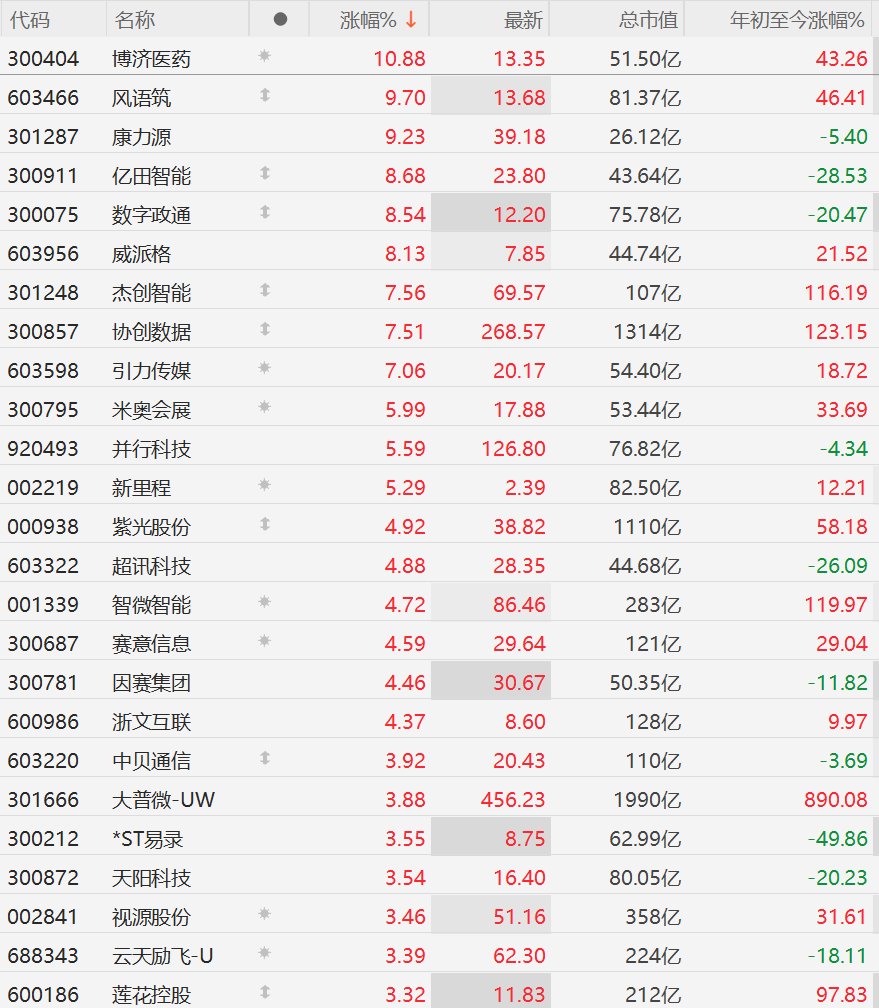
Task: Click the marker icon in the 中贝通信 row
Action: tap(264, 759)
